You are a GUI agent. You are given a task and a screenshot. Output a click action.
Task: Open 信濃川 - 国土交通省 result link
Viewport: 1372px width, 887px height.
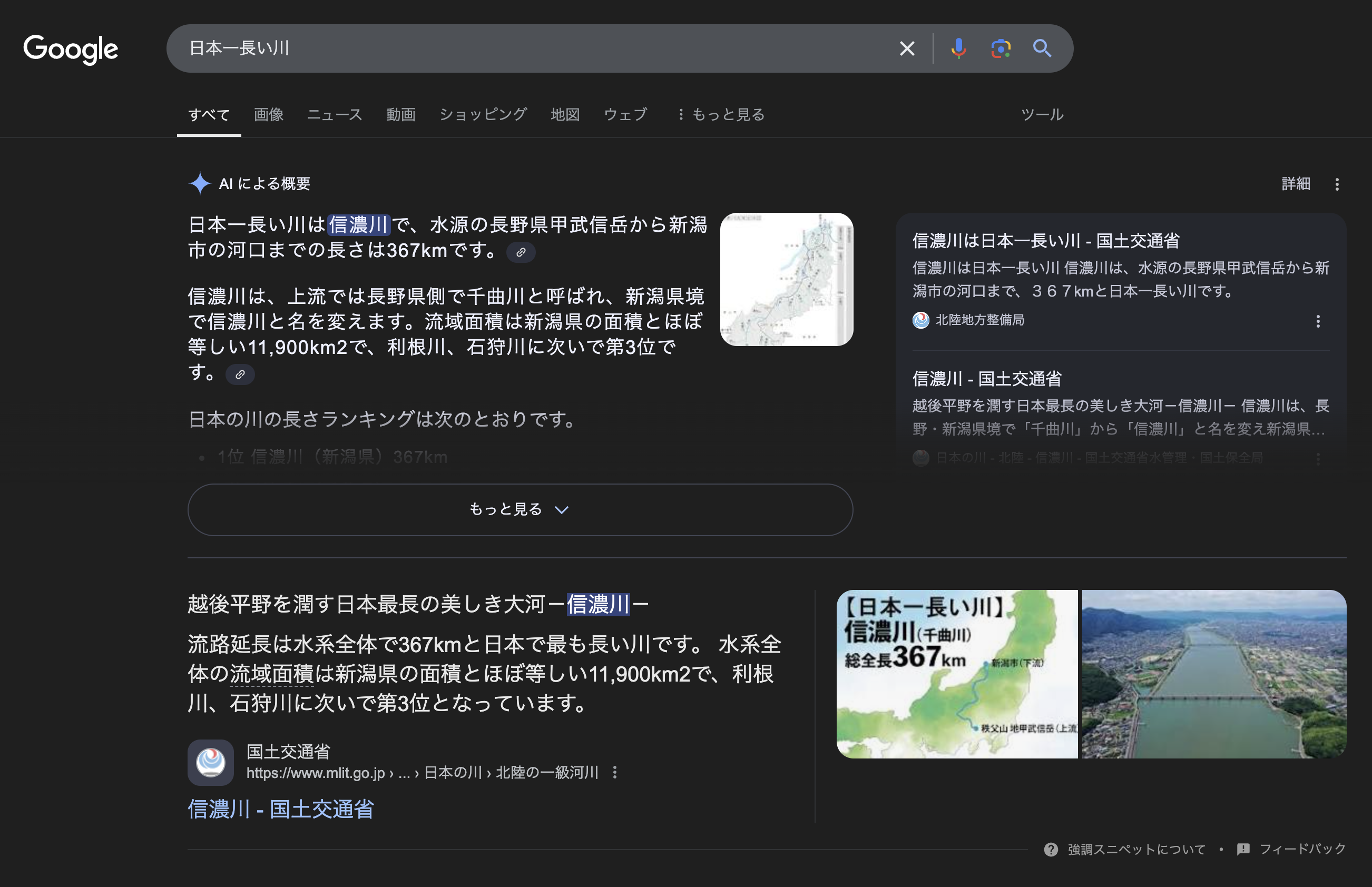coord(280,809)
